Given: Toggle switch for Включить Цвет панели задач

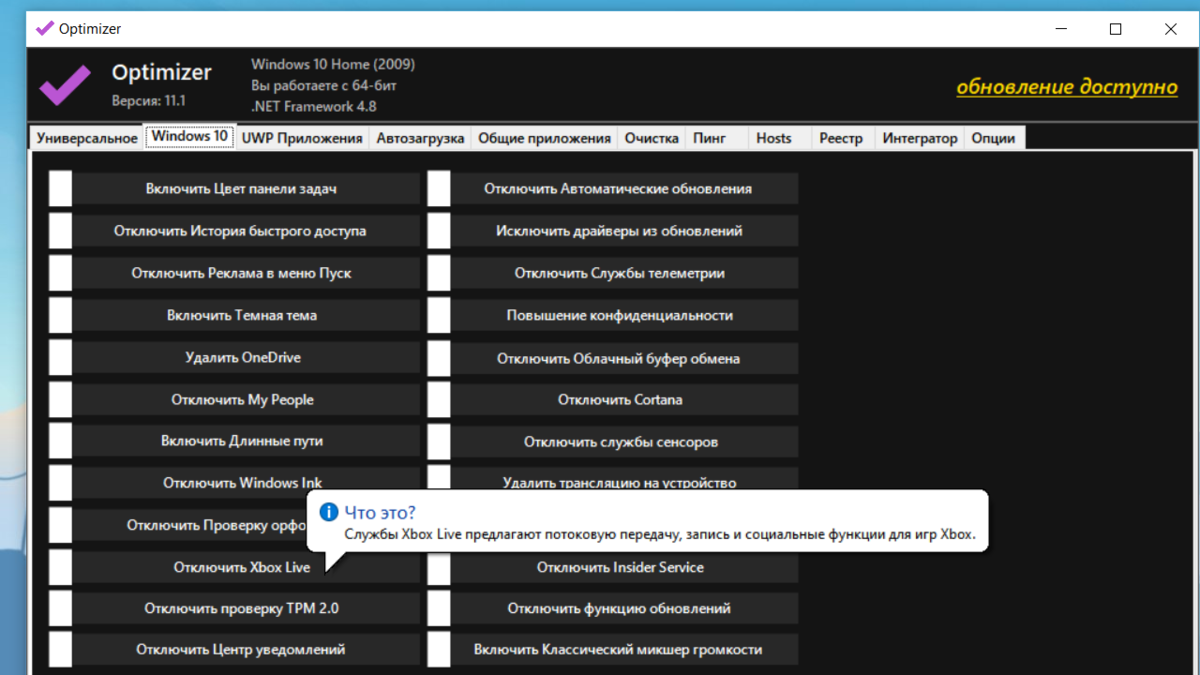Looking at the screenshot, I should tap(60, 189).
